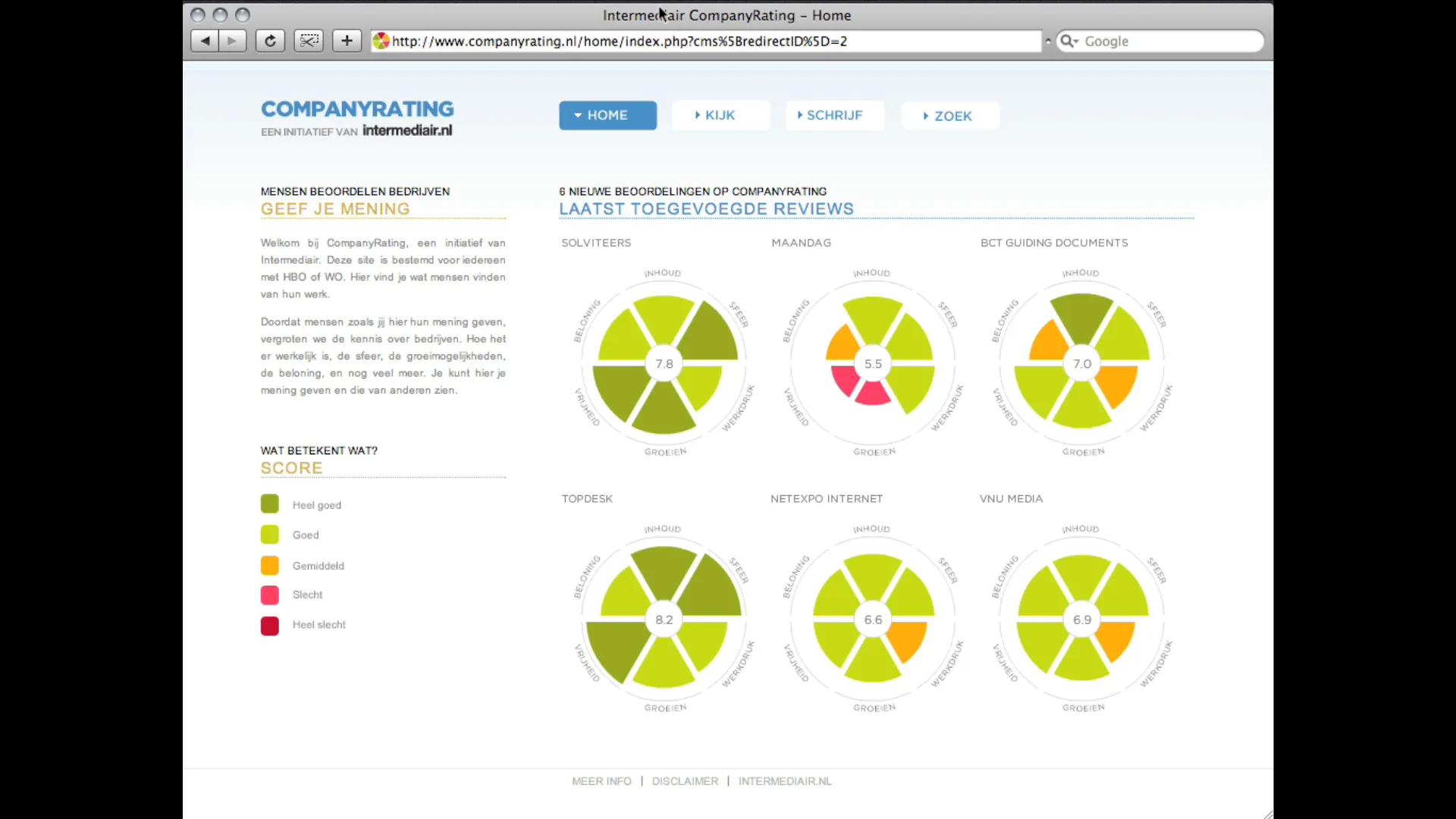Open the Google search magnifier dropdown
The height and width of the screenshot is (819, 1456).
click(1069, 41)
